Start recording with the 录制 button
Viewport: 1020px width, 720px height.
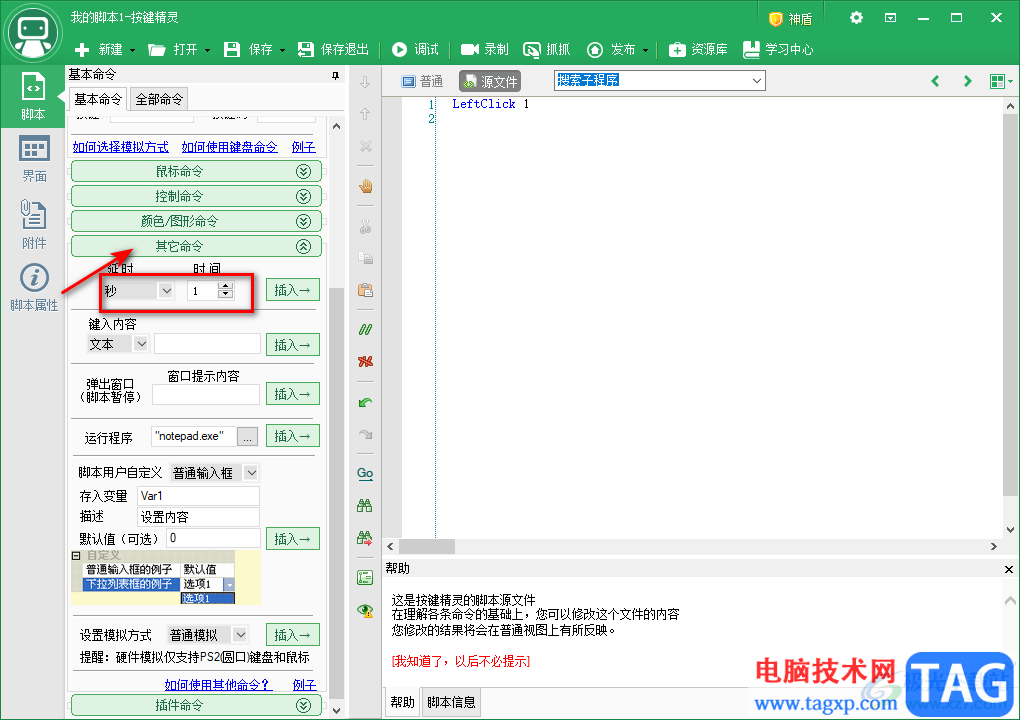(484, 49)
